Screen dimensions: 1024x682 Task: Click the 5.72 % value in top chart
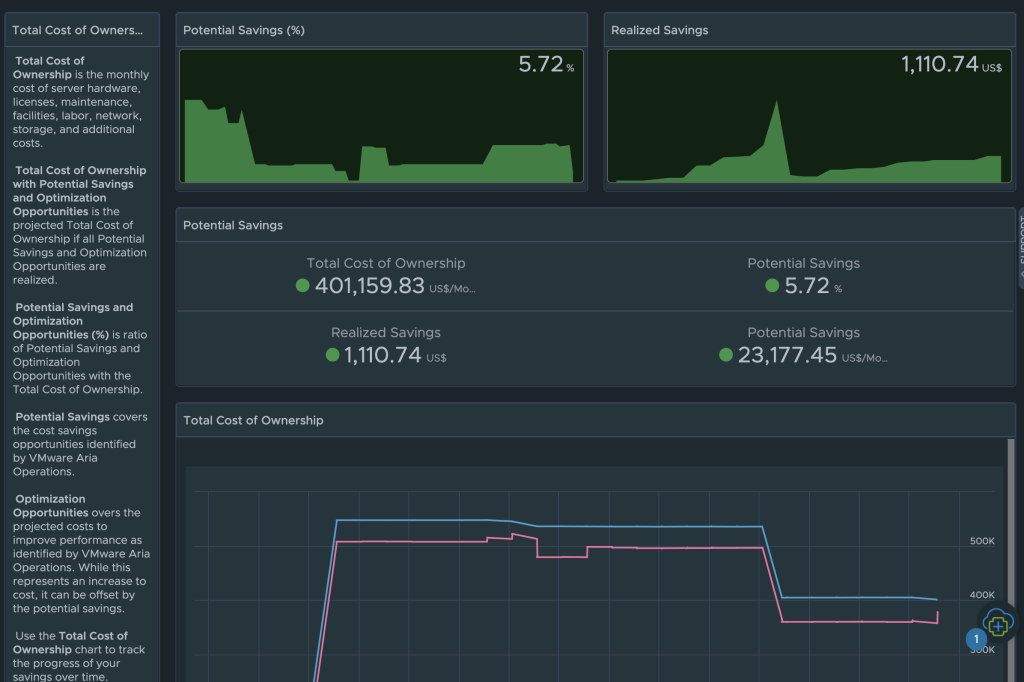coord(541,65)
